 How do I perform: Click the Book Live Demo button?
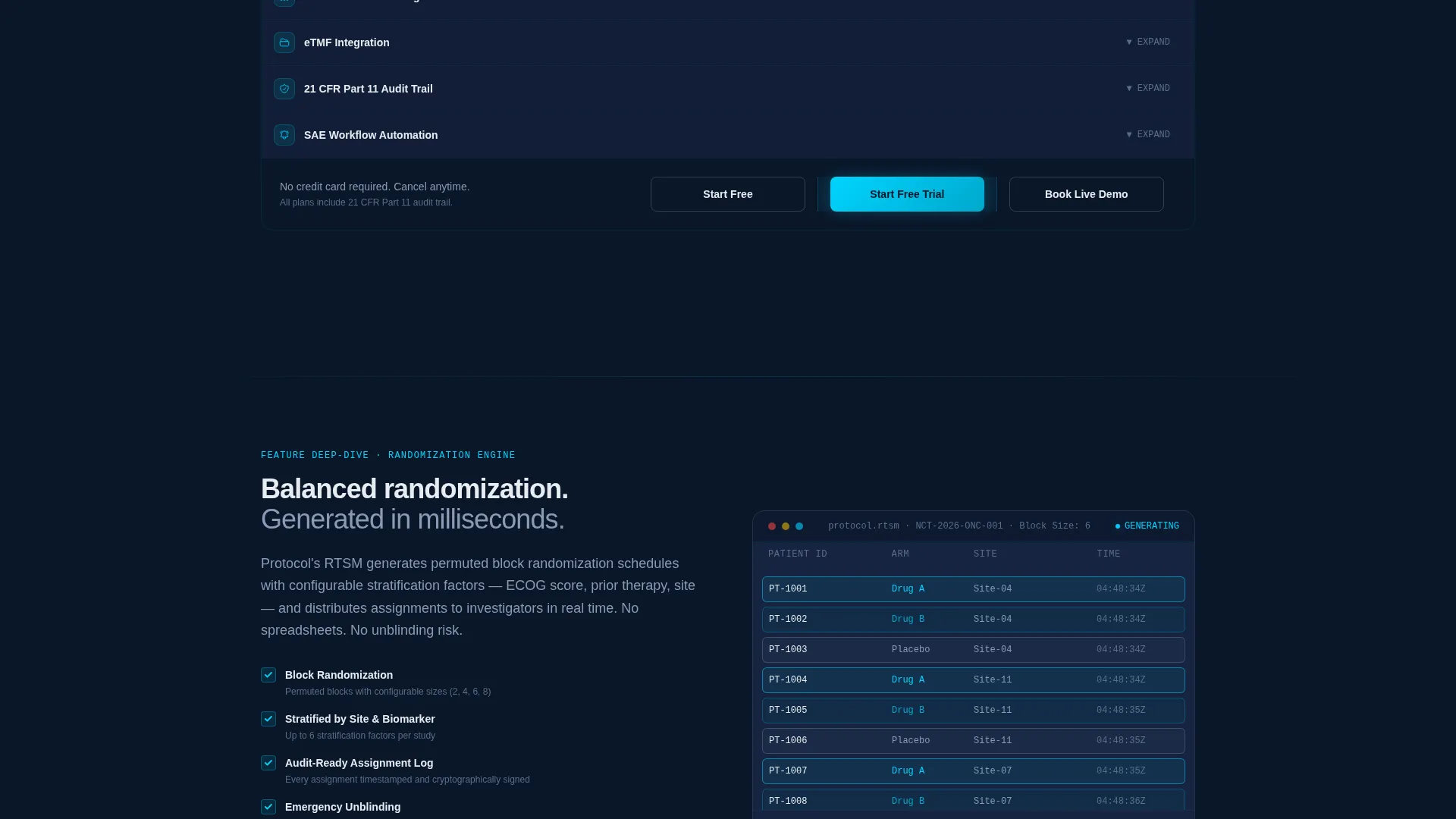coord(1087,194)
